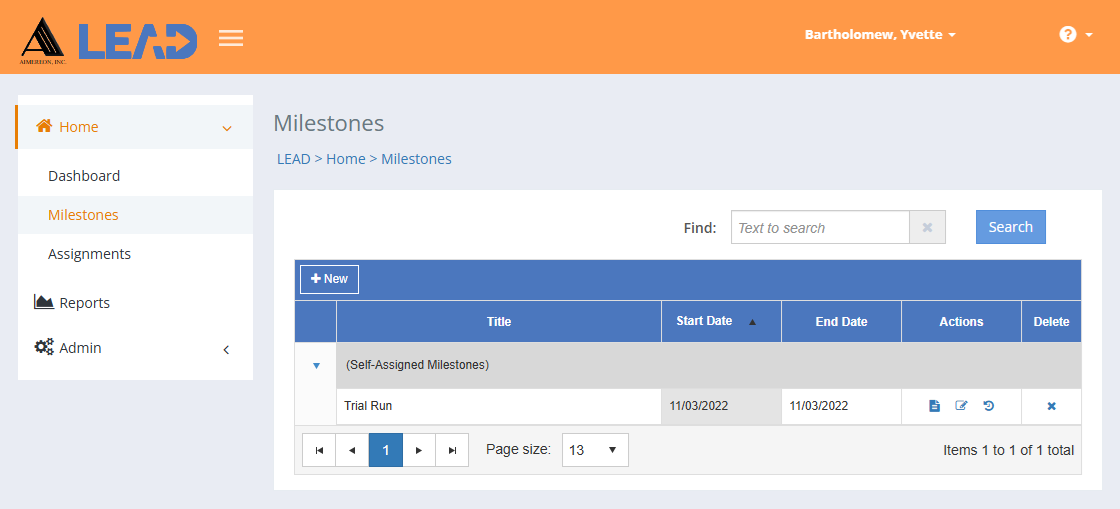Create a new milestone with New button
Image resolution: width=1120 pixels, height=509 pixels.
(329, 279)
